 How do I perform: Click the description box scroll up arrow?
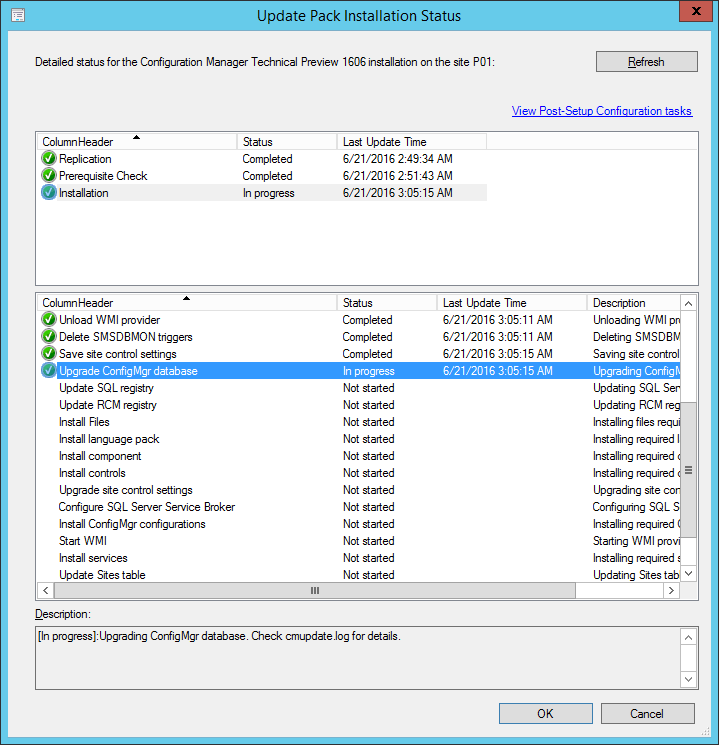tap(688, 637)
